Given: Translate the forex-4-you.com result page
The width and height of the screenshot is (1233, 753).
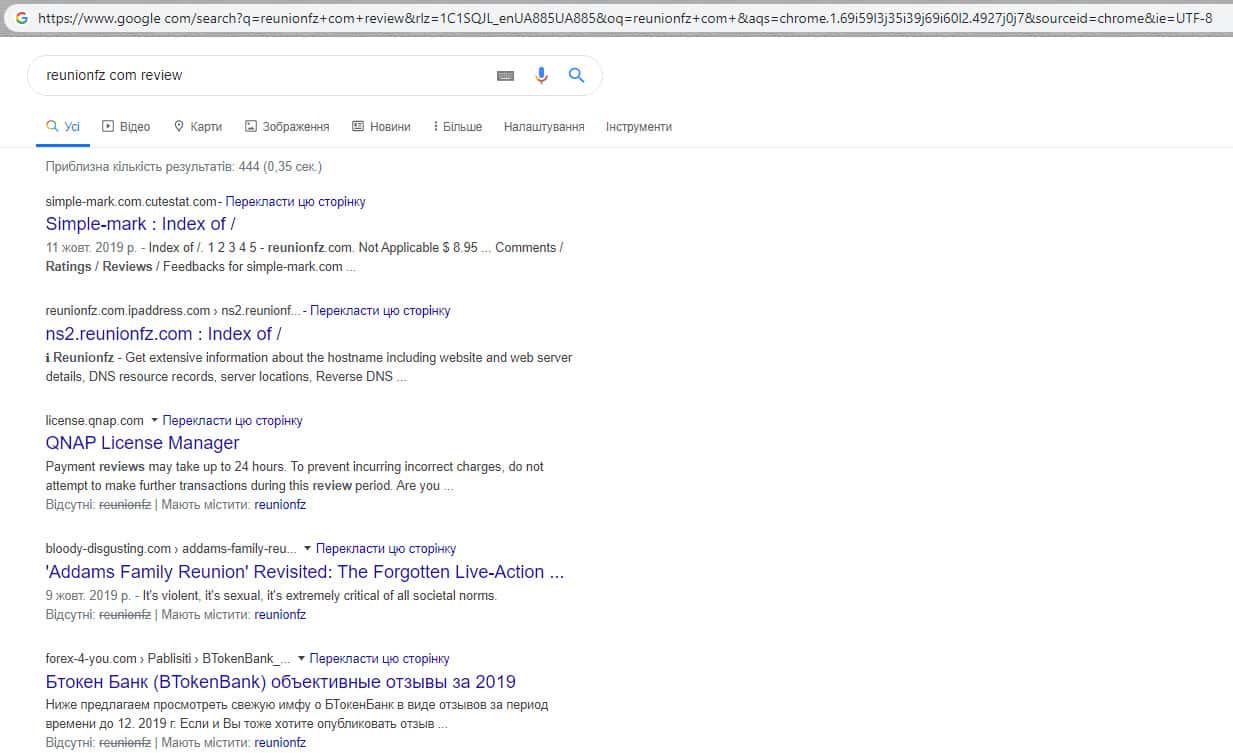Looking at the screenshot, I should (x=380, y=659).
